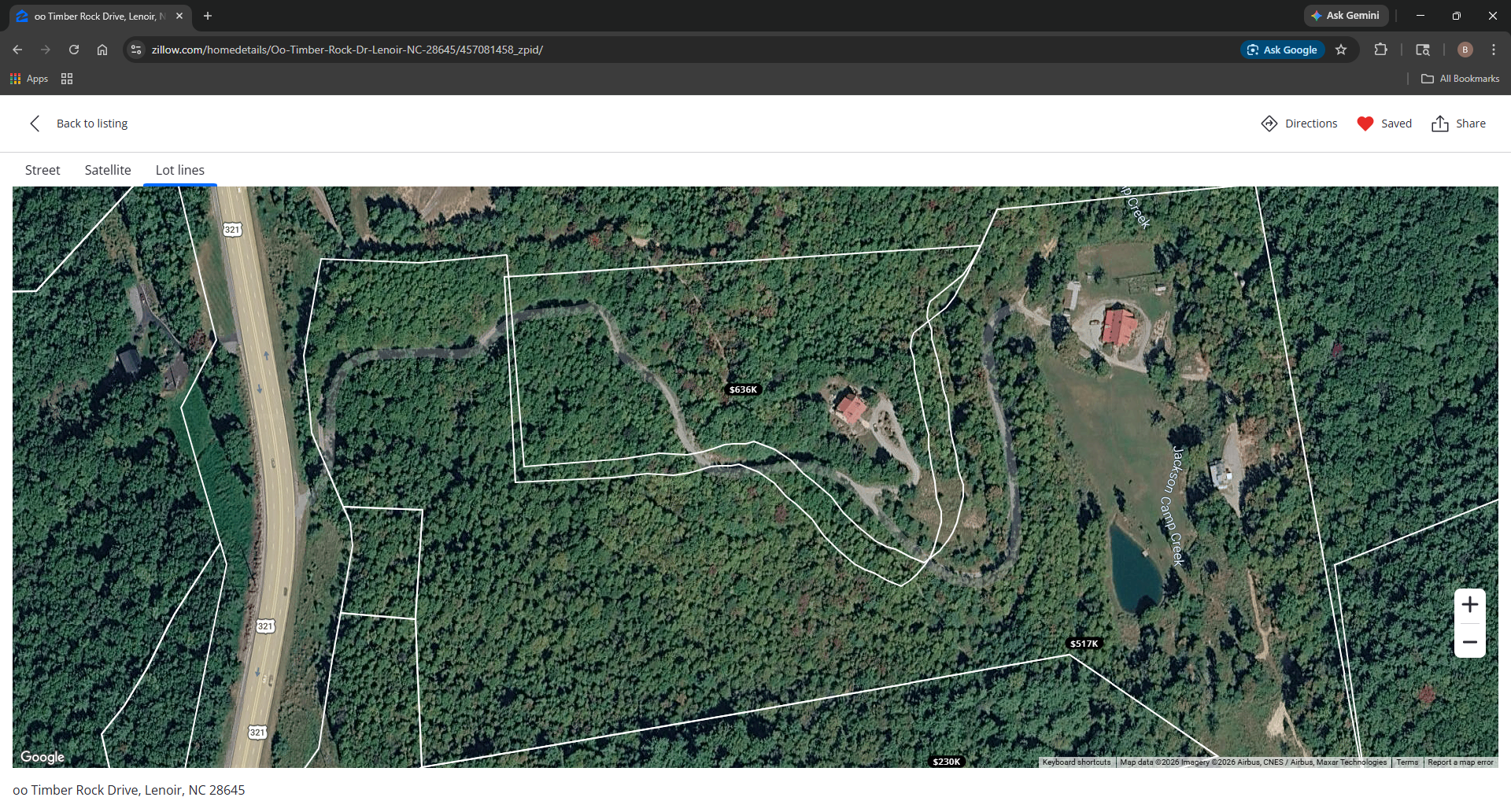Open the Chrome profile avatar
The height and width of the screenshot is (812, 1511).
[x=1465, y=50]
